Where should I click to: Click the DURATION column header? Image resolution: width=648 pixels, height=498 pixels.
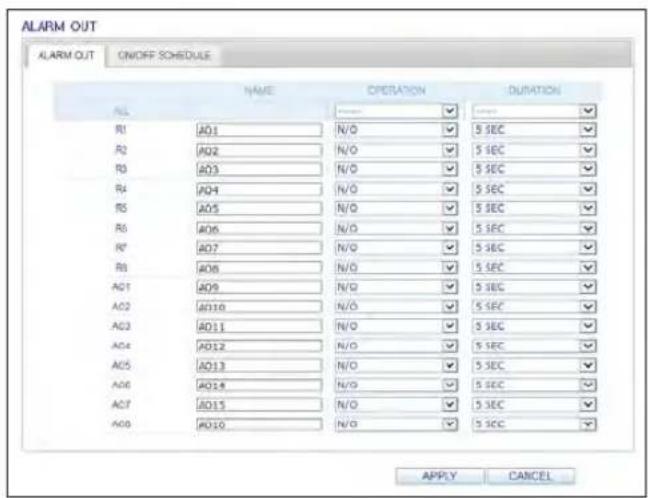point(534,91)
